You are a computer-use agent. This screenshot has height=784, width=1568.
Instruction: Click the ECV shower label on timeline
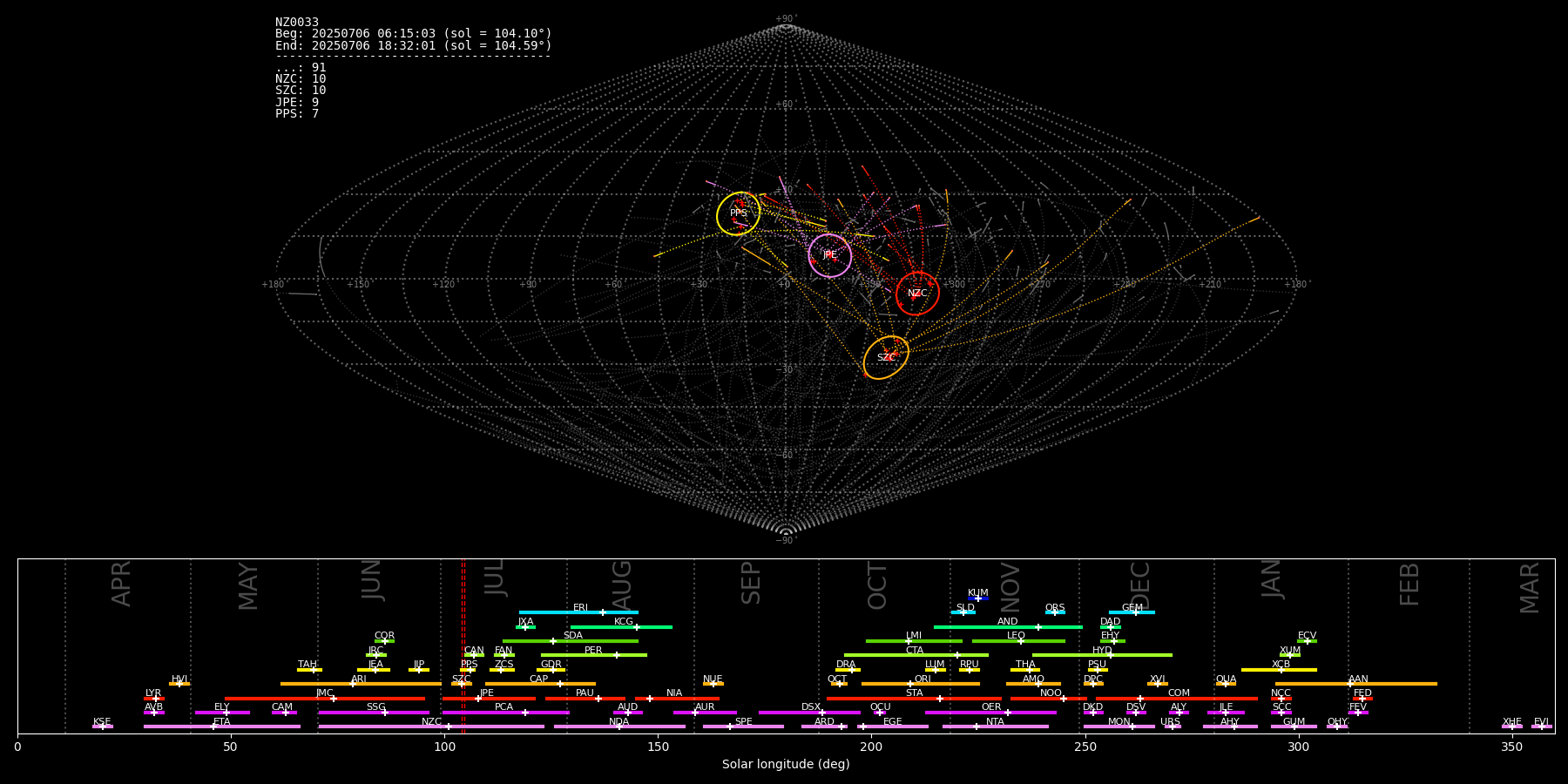pyautogui.click(x=1307, y=636)
